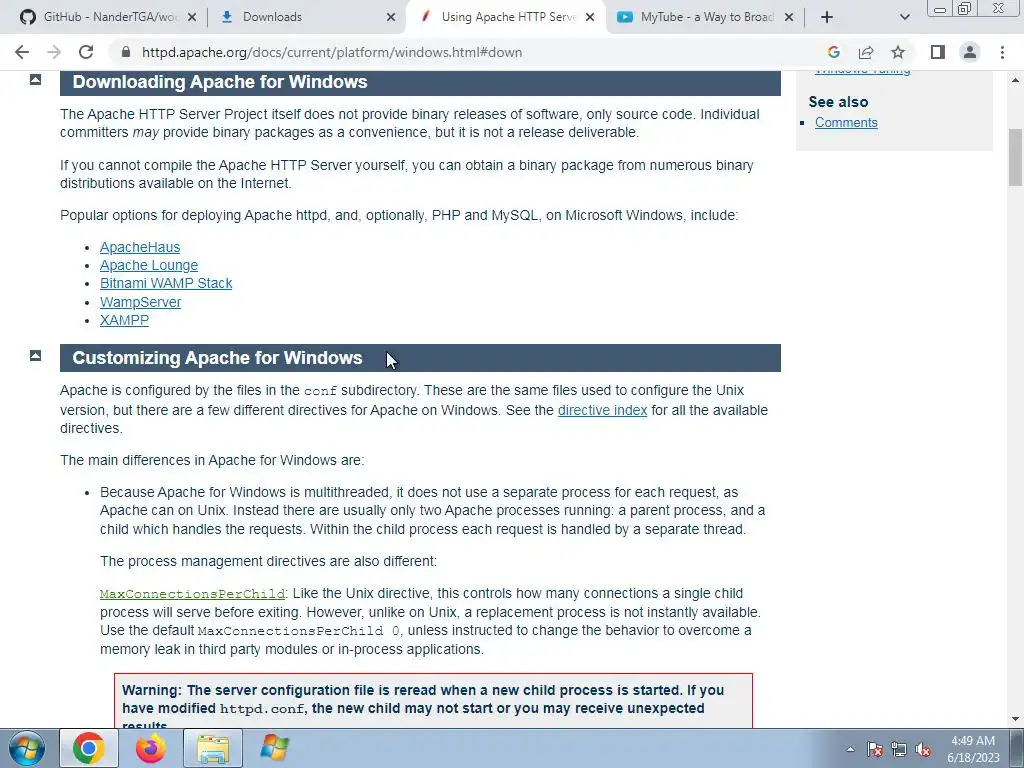Click the scrollbar up arrow

[x=1015, y=80]
